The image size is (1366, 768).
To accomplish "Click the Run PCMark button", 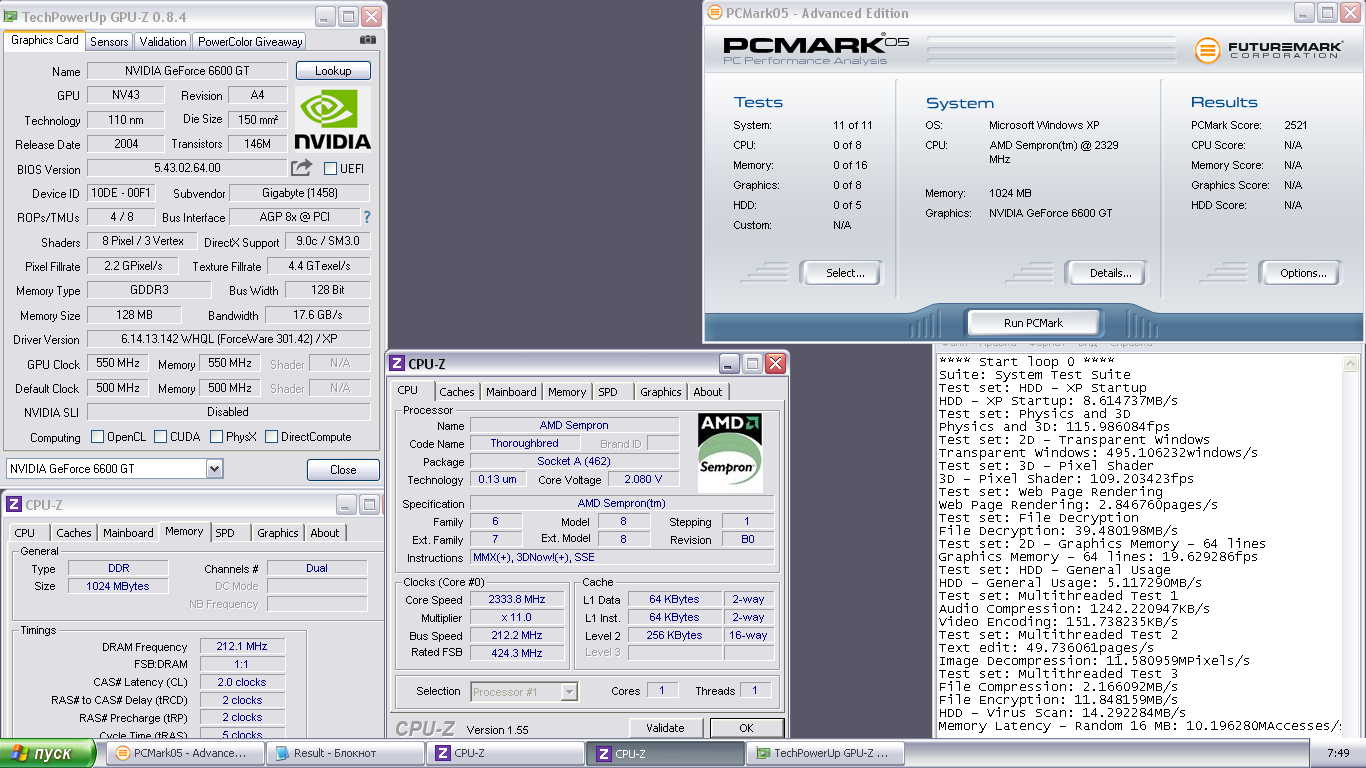I will pos(1033,323).
